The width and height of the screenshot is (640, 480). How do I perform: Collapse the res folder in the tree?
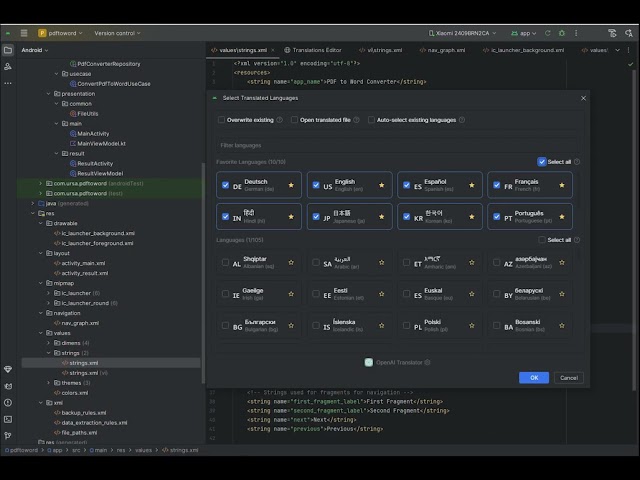[x=33, y=213]
